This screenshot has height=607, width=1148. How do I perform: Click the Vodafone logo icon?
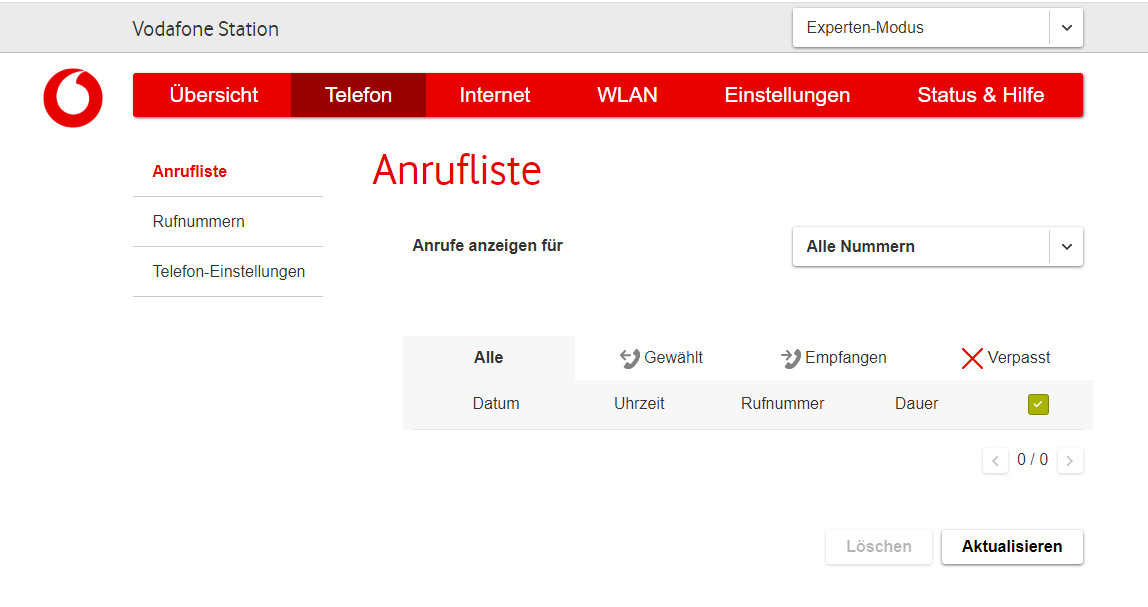73,98
